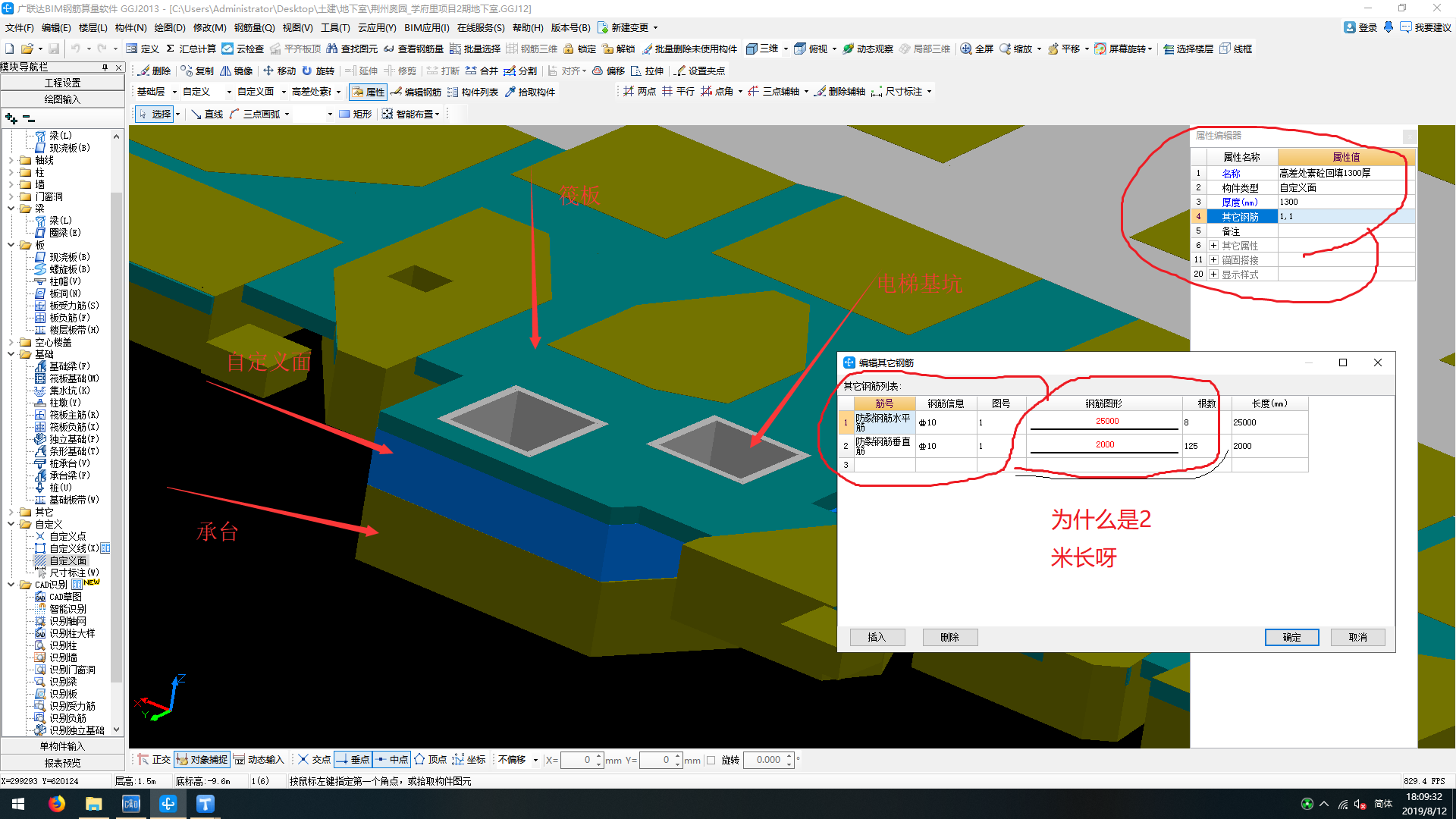The height and width of the screenshot is (819, 1456).
Task: Select the 直线 line drawing tool
Action: (x=207, y=114)
